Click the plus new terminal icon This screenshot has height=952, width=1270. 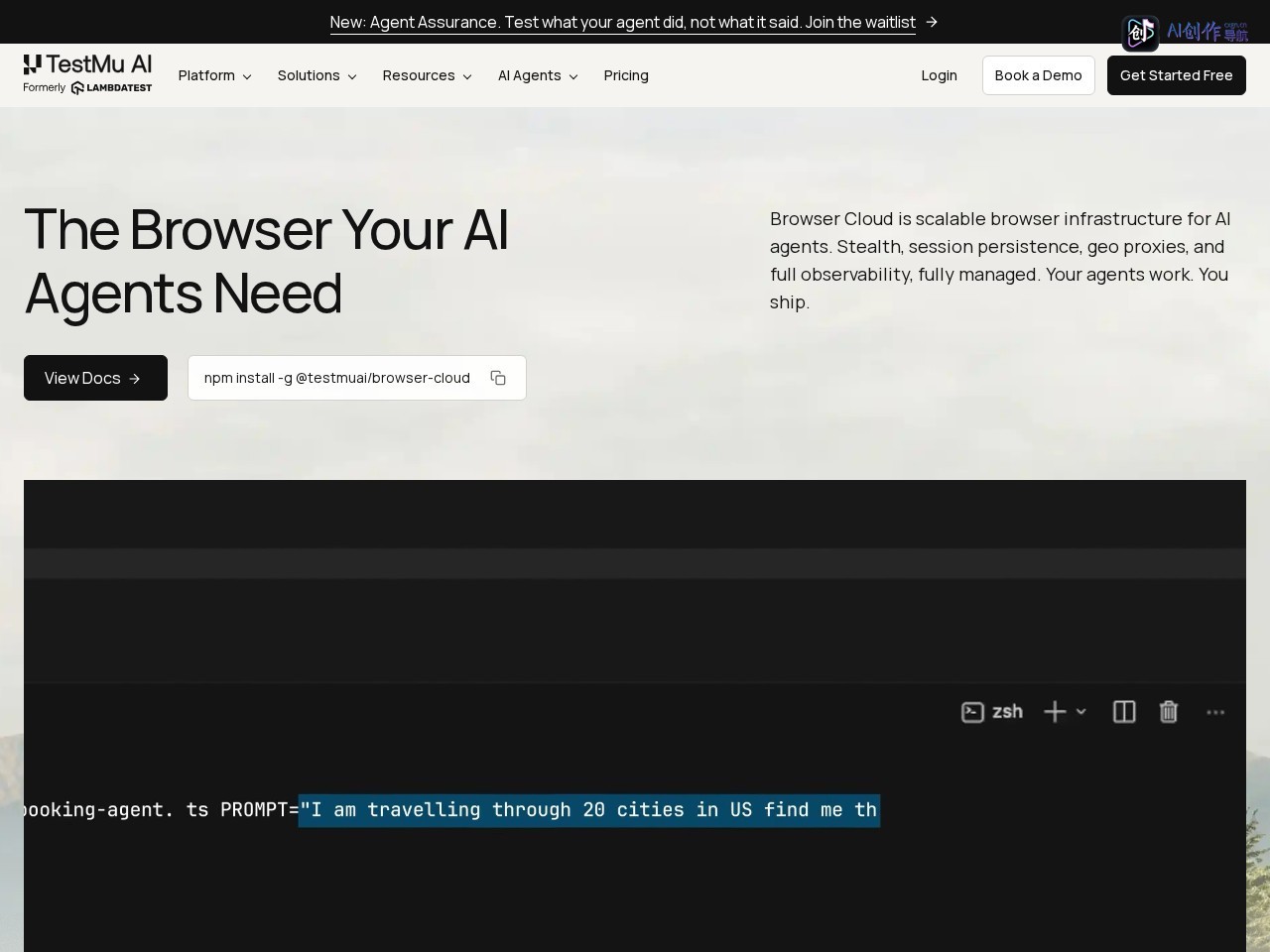pyautogui.click(x=1055, y=712)
